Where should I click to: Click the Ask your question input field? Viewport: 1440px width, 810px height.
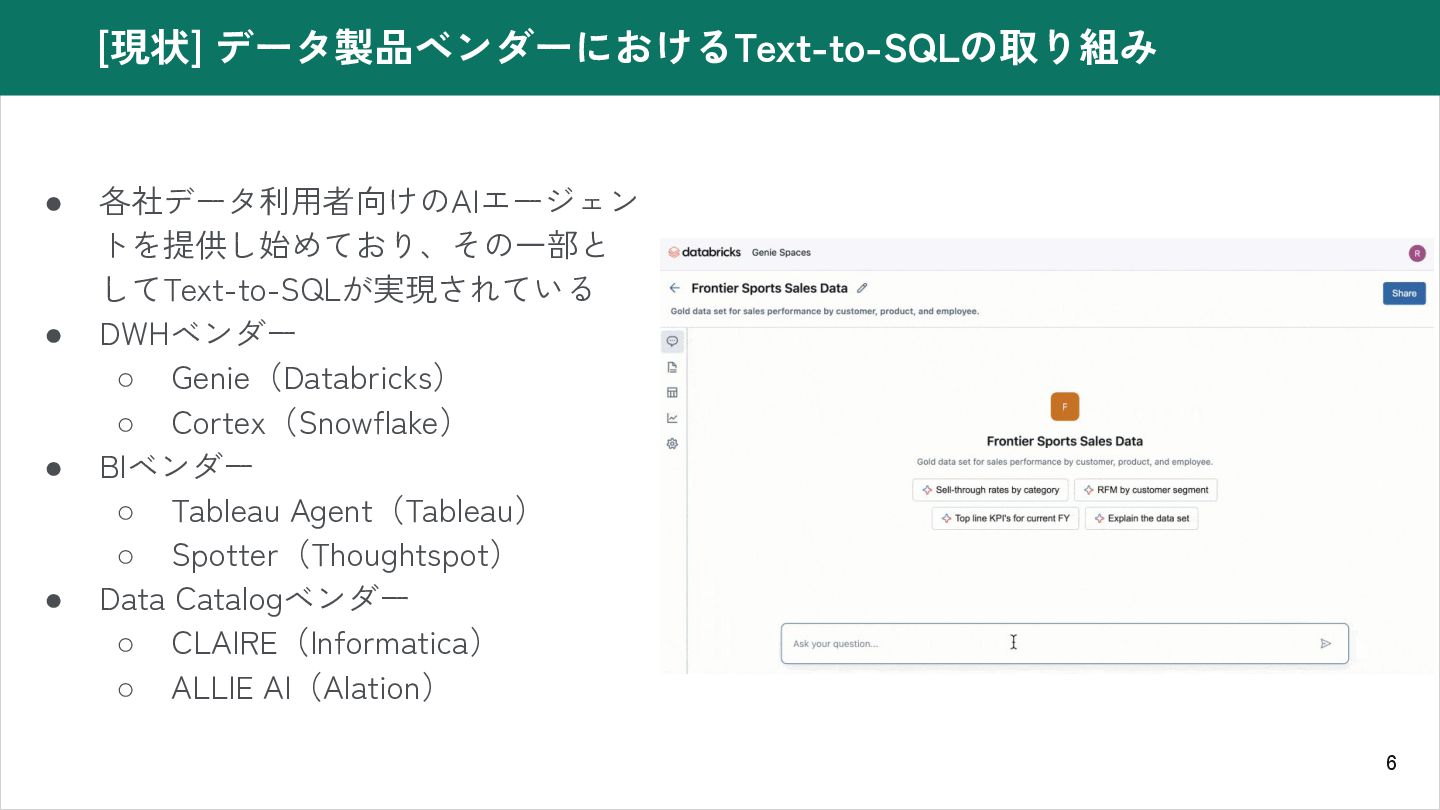click(x=1064, y=643)
